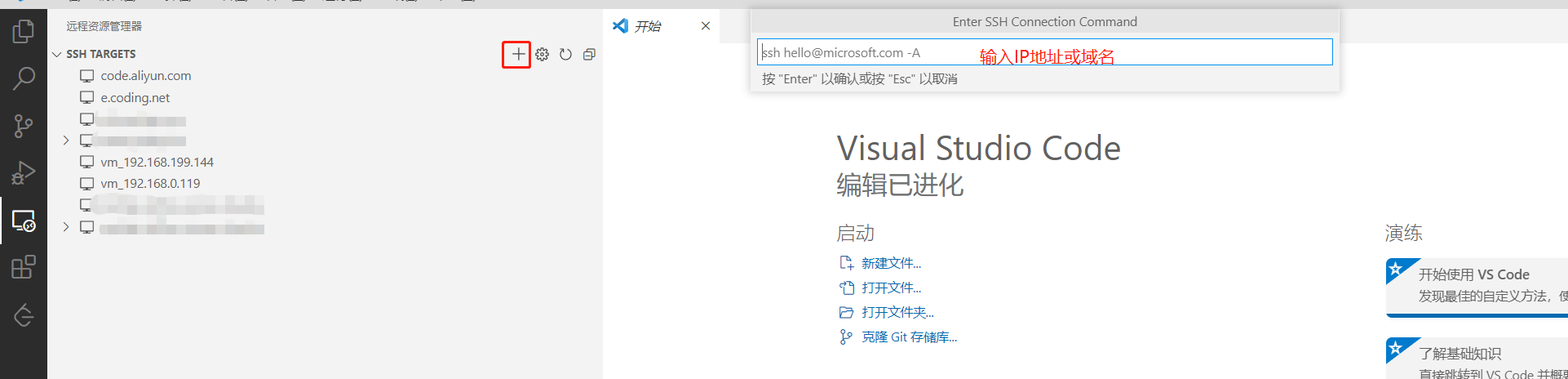
Task: Close the 开始 tab
Action: point(706,26)
